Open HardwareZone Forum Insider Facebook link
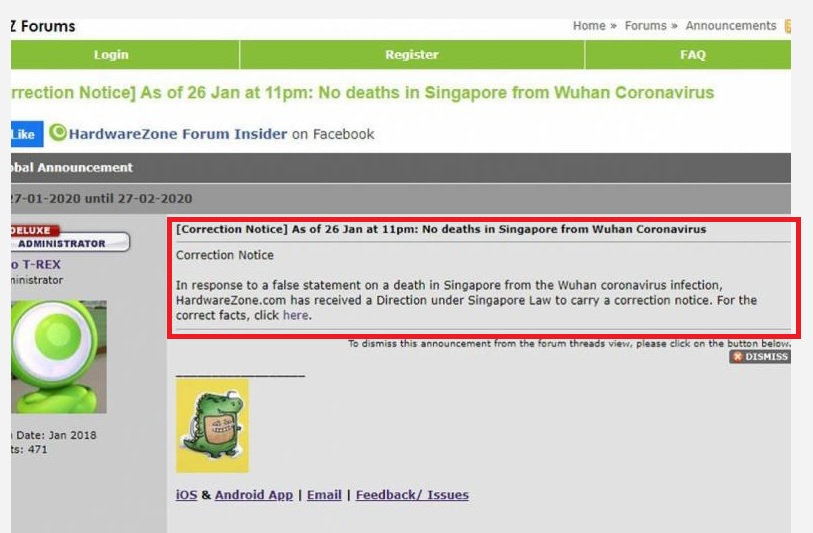The width and height of the screenshot is (813, 533). tap(178, 134)
